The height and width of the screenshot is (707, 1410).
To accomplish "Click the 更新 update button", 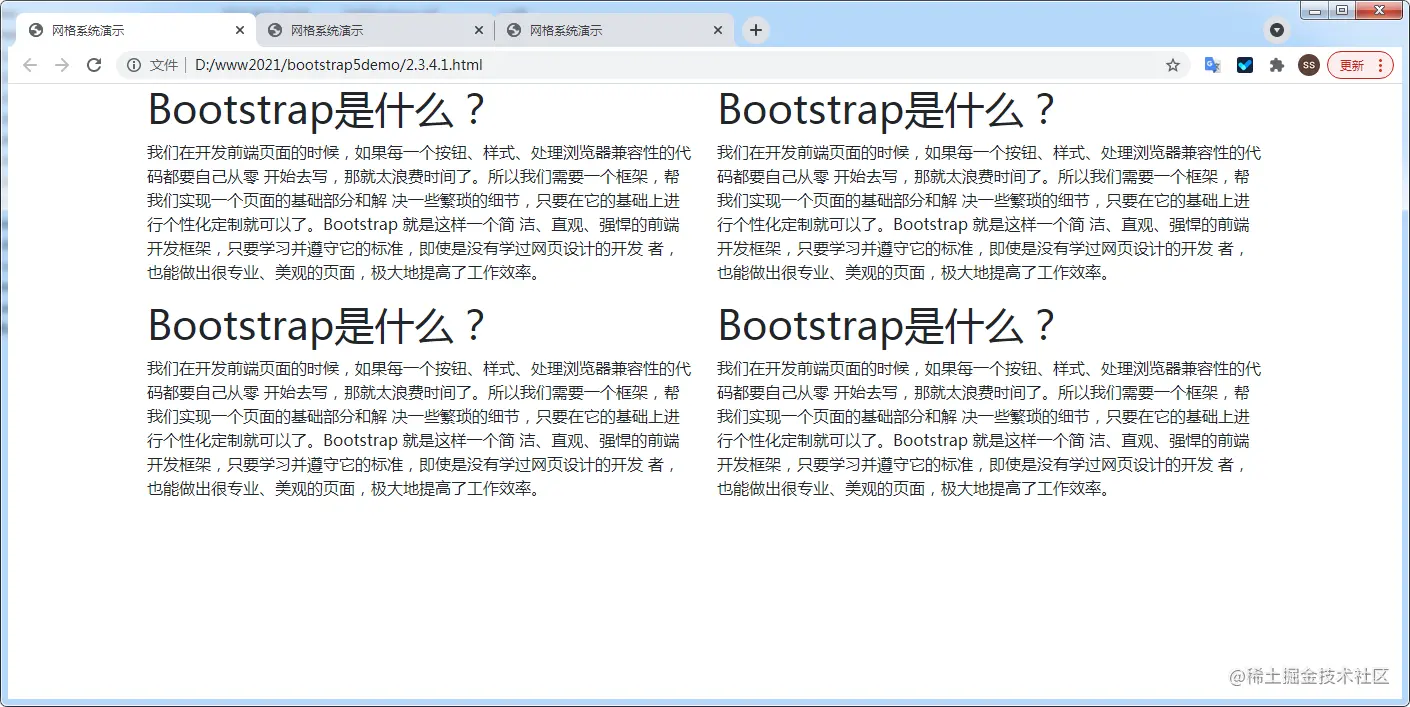I will pyautogui.click(x=1360, y=65).
